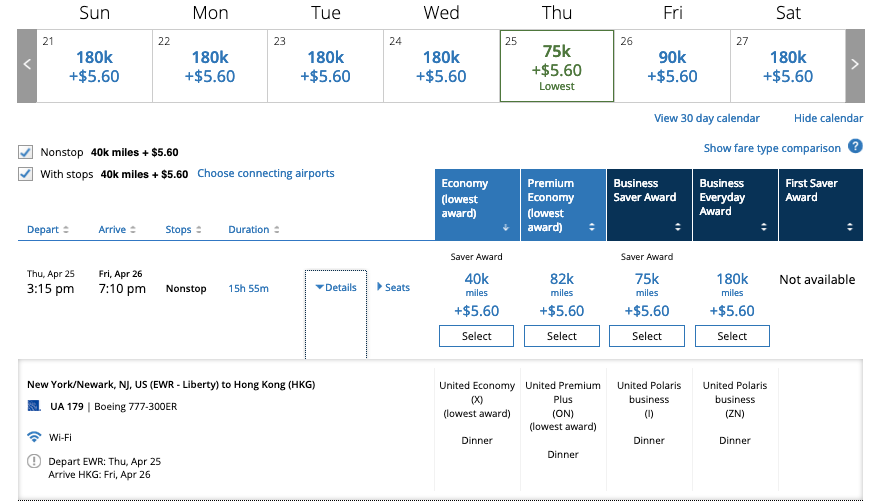Screen dimensions: 878x501
Task: Expand the Seats section
Action: click(393, 288)
